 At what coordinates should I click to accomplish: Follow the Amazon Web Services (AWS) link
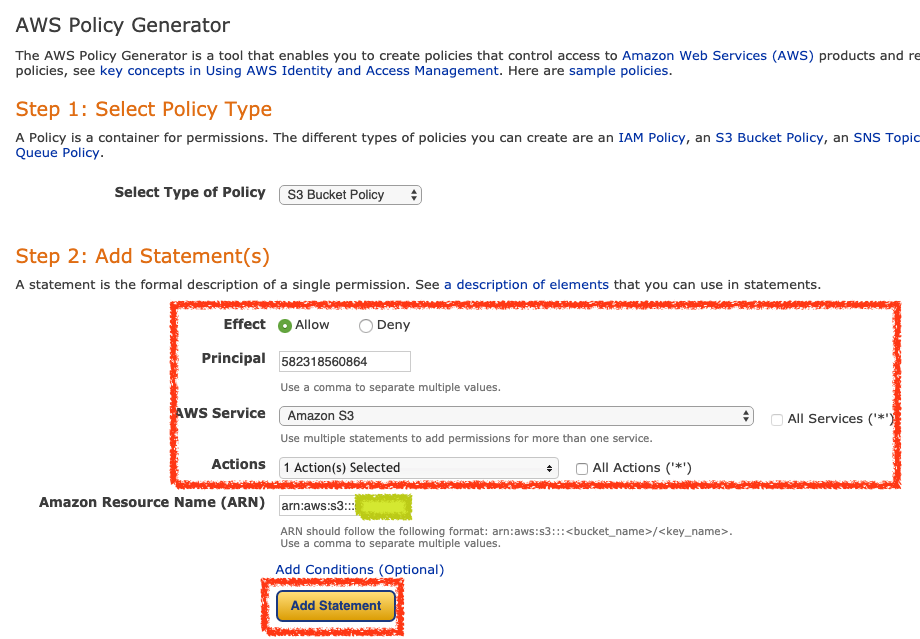tap(718, 55)
